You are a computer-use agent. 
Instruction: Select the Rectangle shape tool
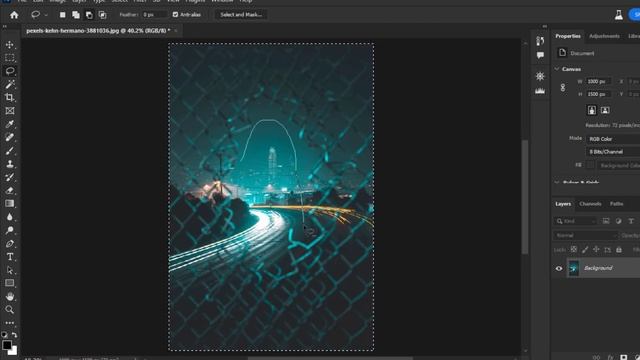point(10,283)
